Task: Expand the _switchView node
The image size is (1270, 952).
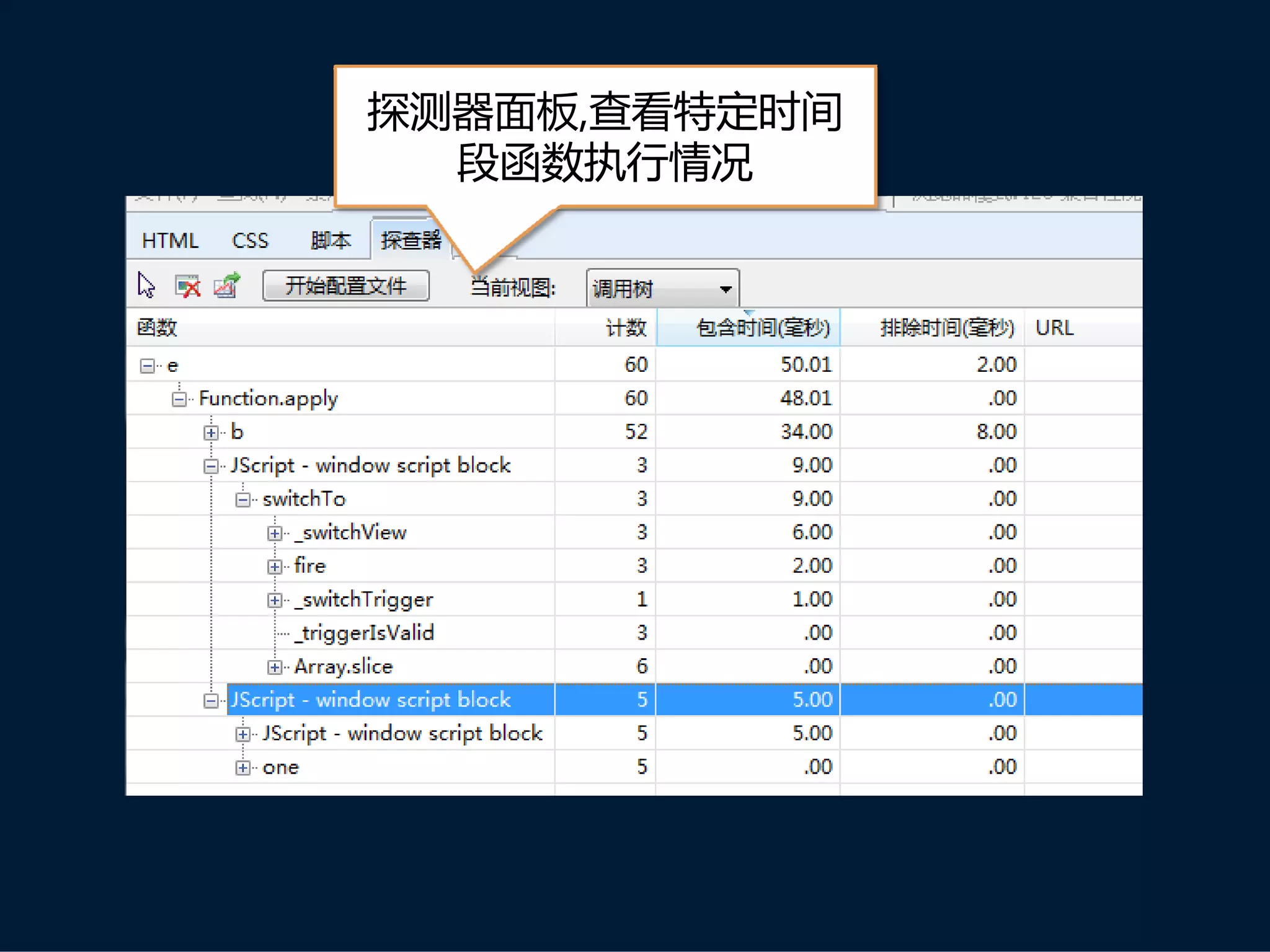Action: tap(275, 533)
